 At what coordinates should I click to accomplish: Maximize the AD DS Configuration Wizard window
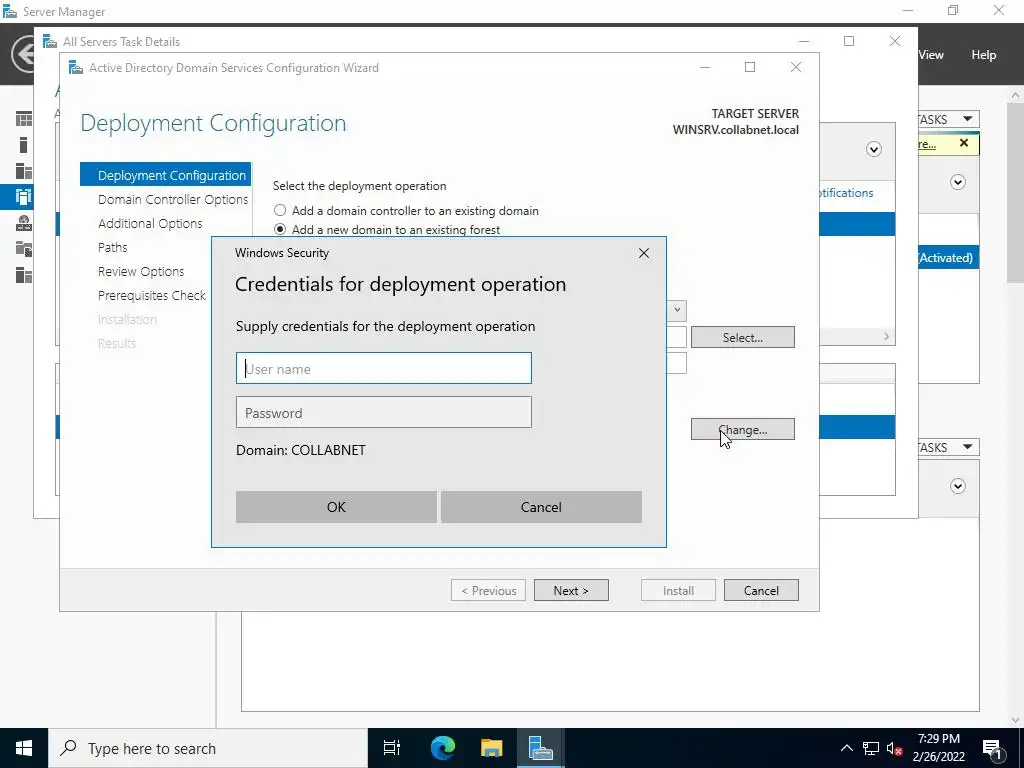750,67
